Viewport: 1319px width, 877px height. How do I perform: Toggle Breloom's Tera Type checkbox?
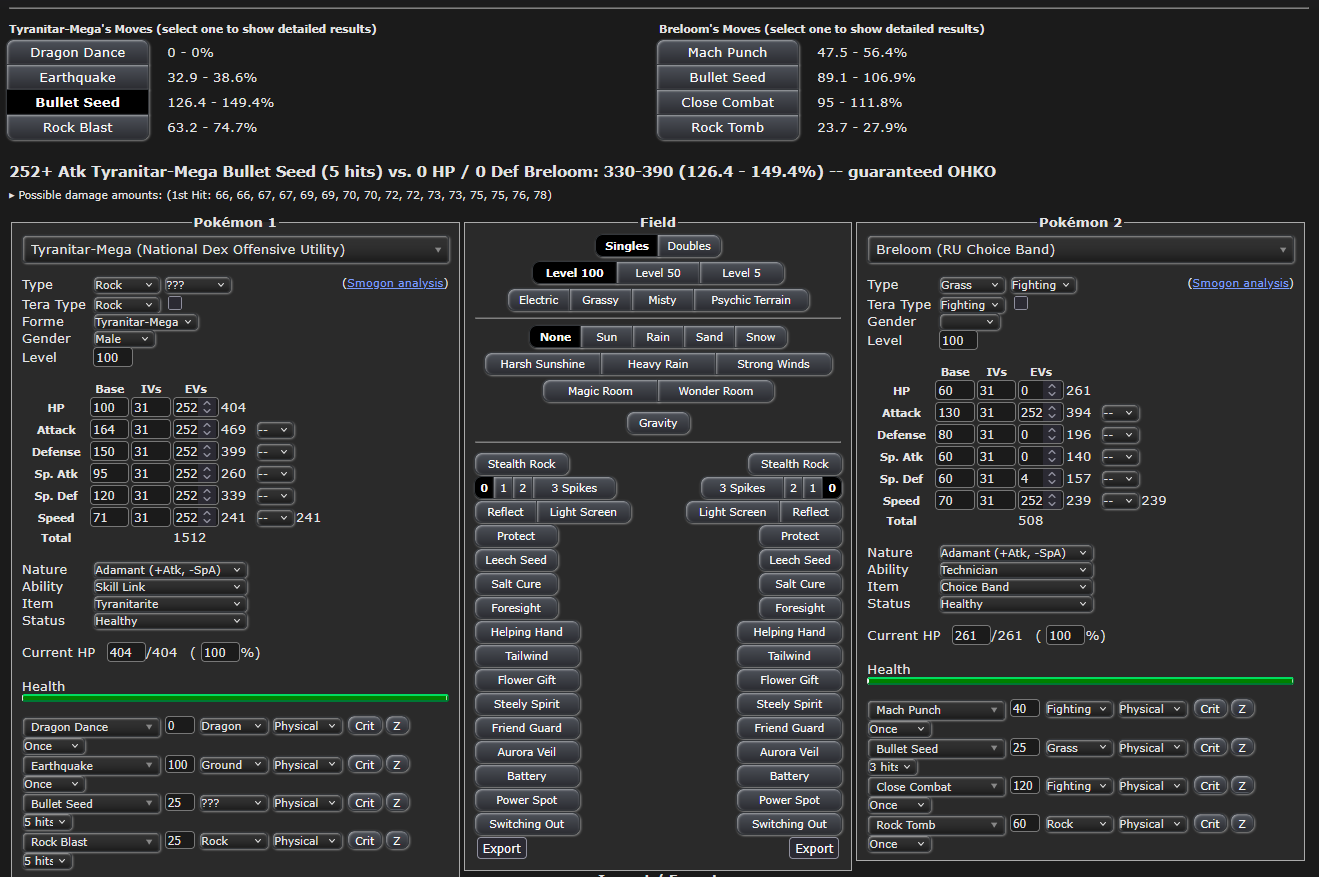pyautogui.click(x=1021, y=303)
